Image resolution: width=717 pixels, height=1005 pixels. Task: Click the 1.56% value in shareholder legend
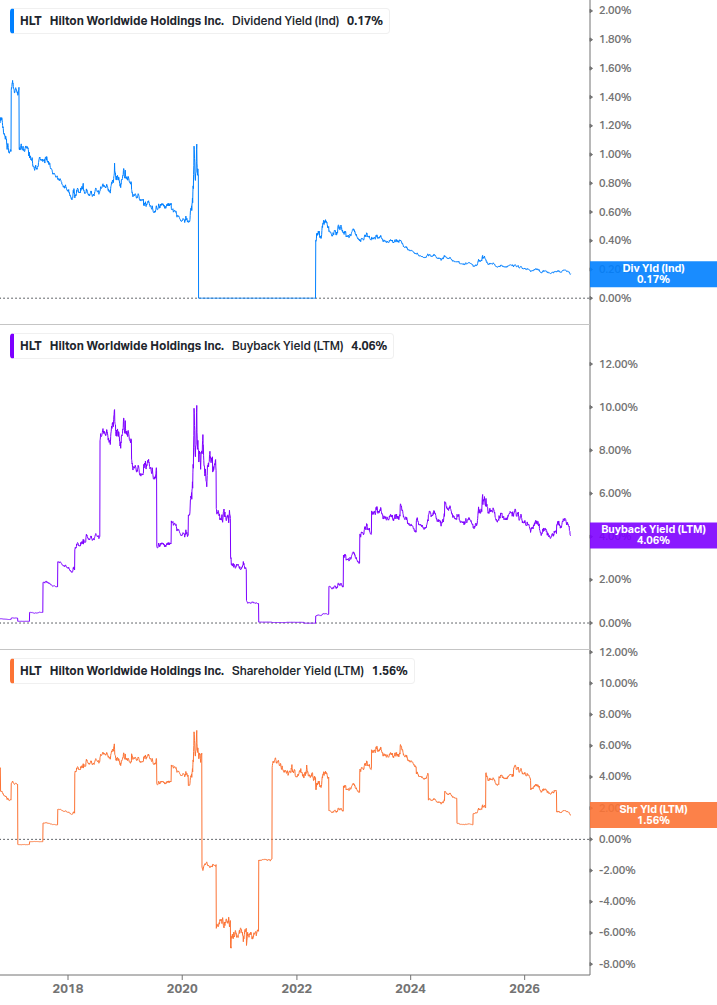(390, 671)
